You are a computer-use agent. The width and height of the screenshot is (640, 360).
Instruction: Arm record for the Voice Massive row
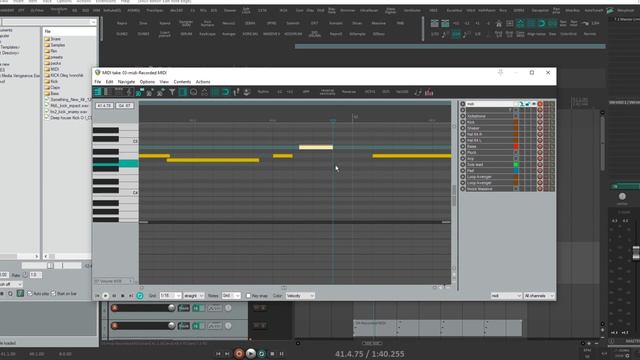point(540,189)
